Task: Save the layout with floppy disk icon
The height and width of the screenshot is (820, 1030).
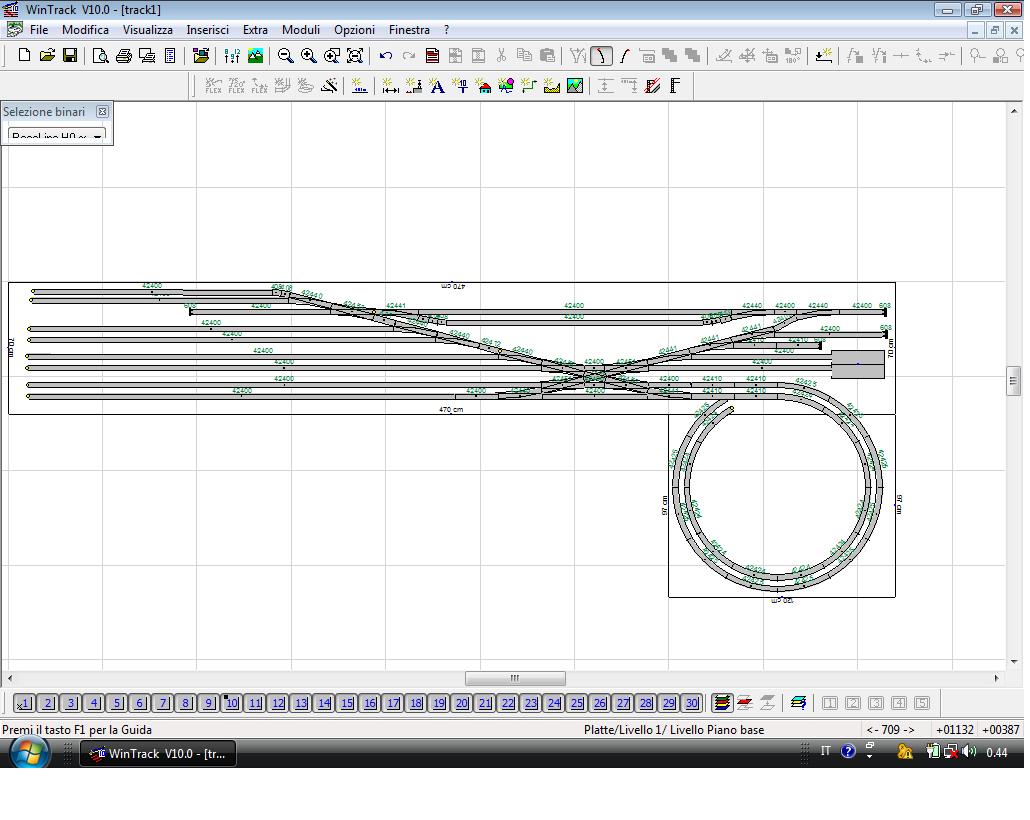Action: [x=70, y=56]
